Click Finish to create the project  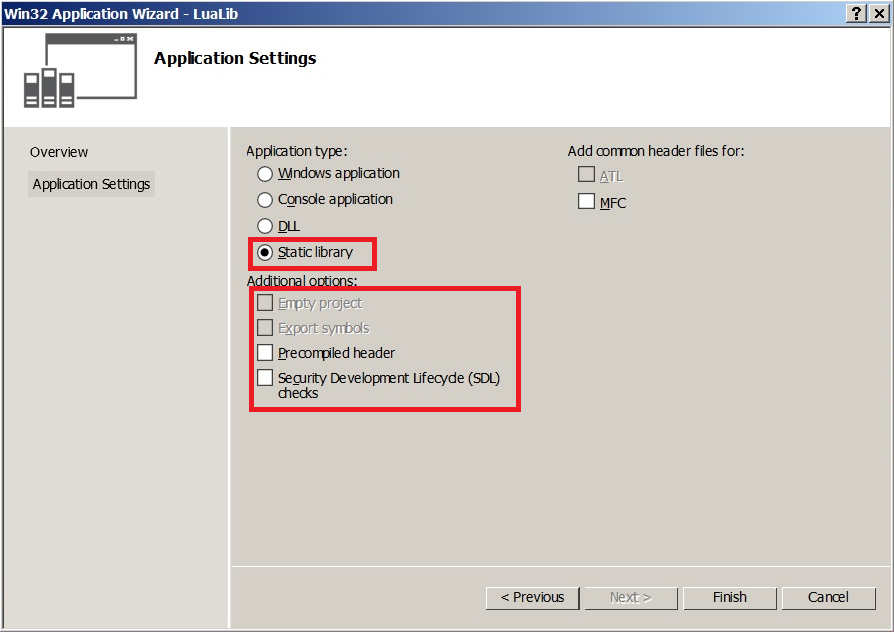730,598
